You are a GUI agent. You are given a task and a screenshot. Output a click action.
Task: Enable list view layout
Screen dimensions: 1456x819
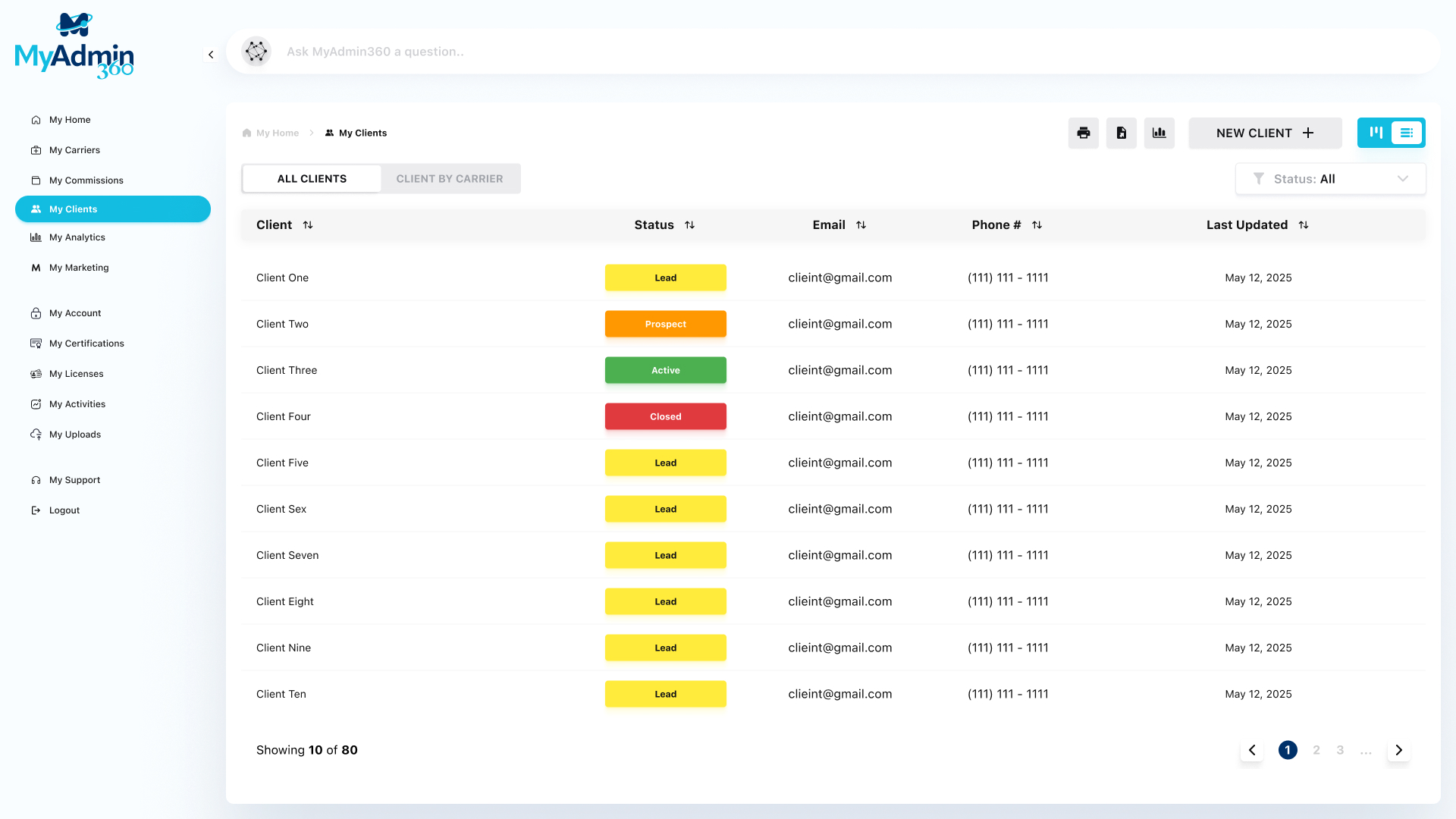pyautogui.click(x=1407, y=132)
